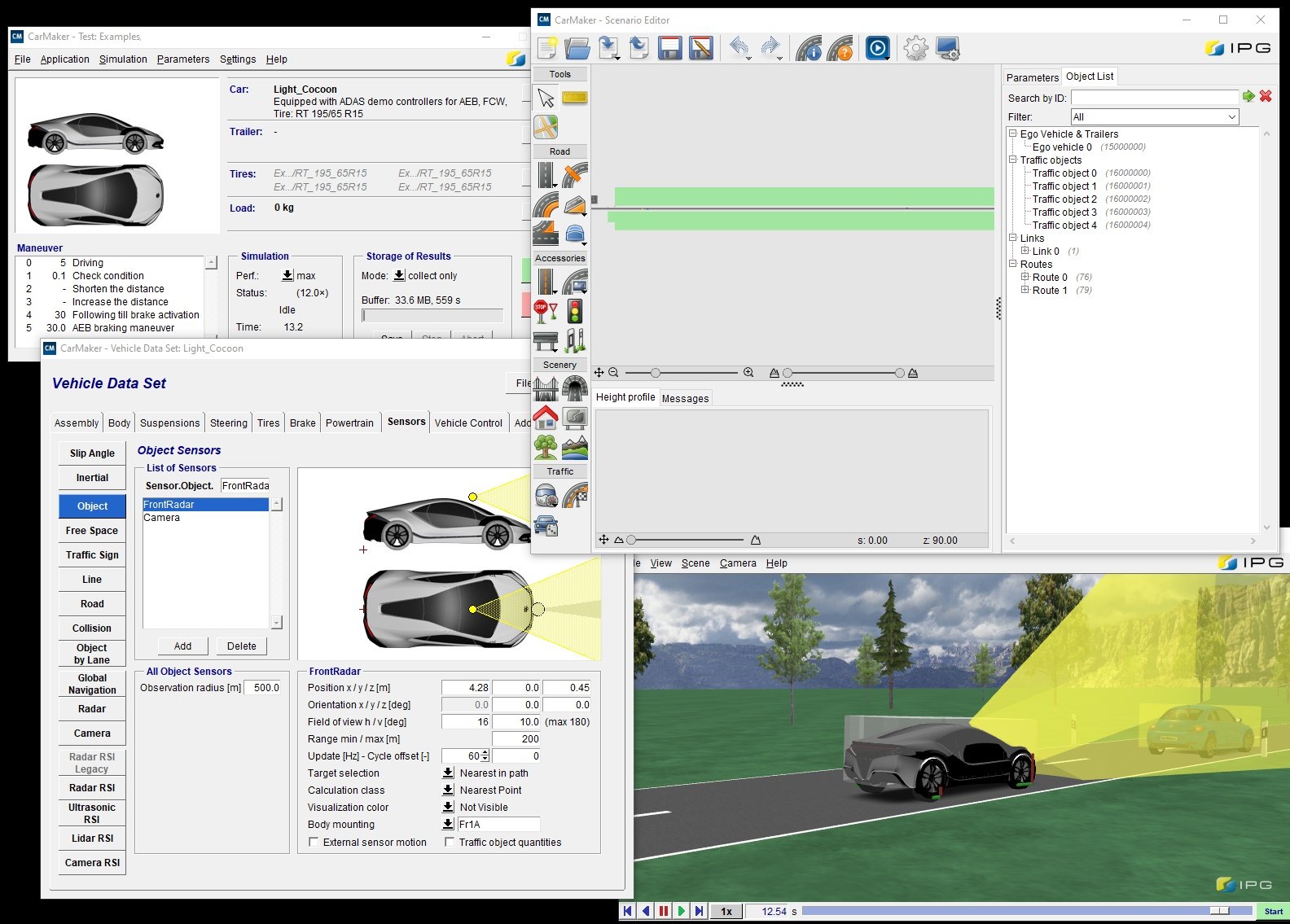Enable Traffic object quantities checkbox

tap(450, 843)
